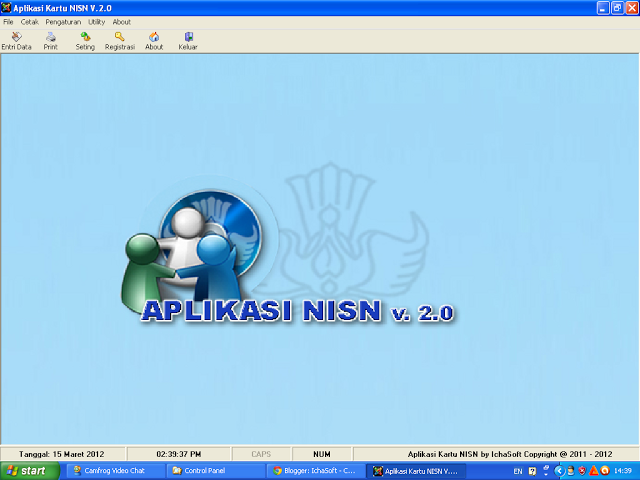Viewport: 640px width, 480px height.
Task: Open the File menu
Action: (x=8, y=22)
